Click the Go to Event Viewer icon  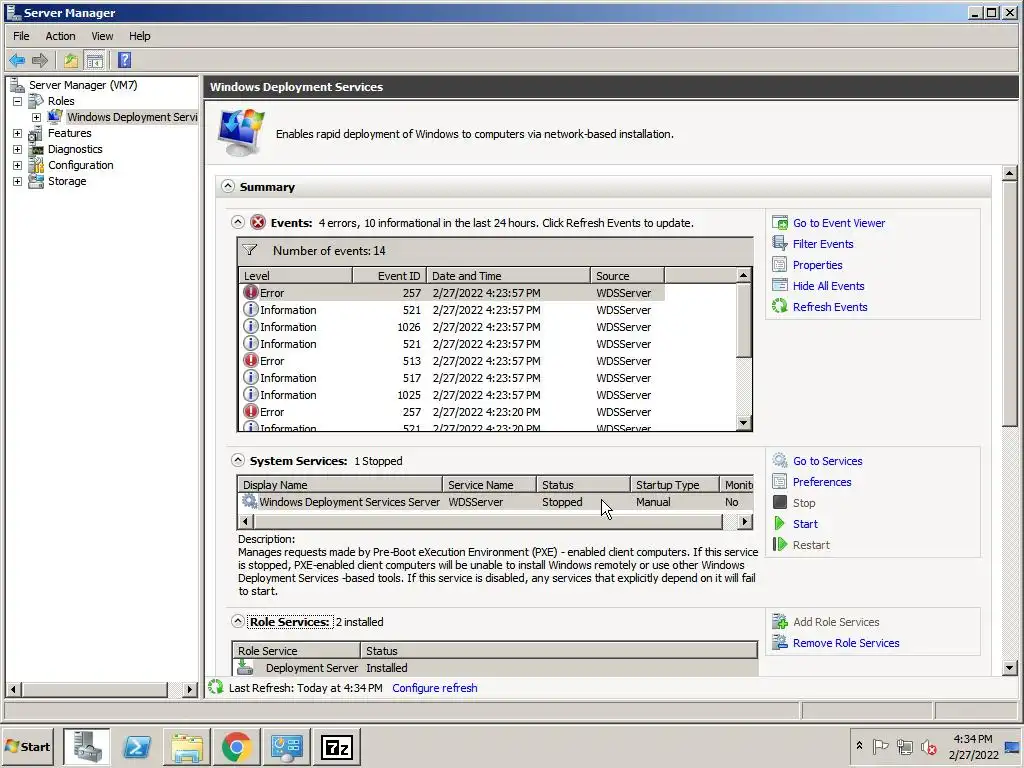[780, 223]
